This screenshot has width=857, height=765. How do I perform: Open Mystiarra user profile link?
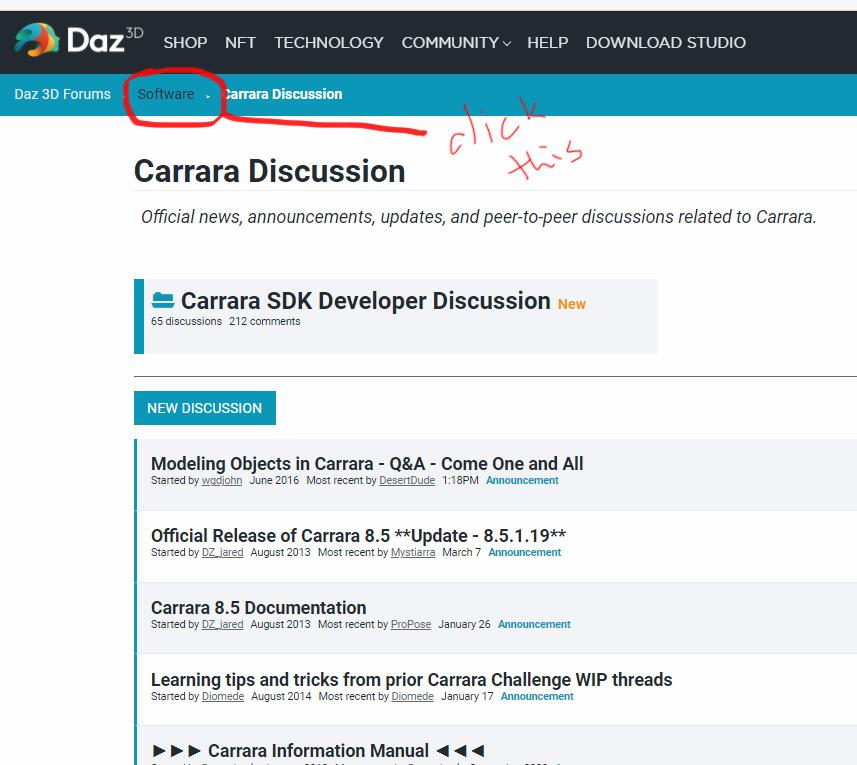pos(413,552)
